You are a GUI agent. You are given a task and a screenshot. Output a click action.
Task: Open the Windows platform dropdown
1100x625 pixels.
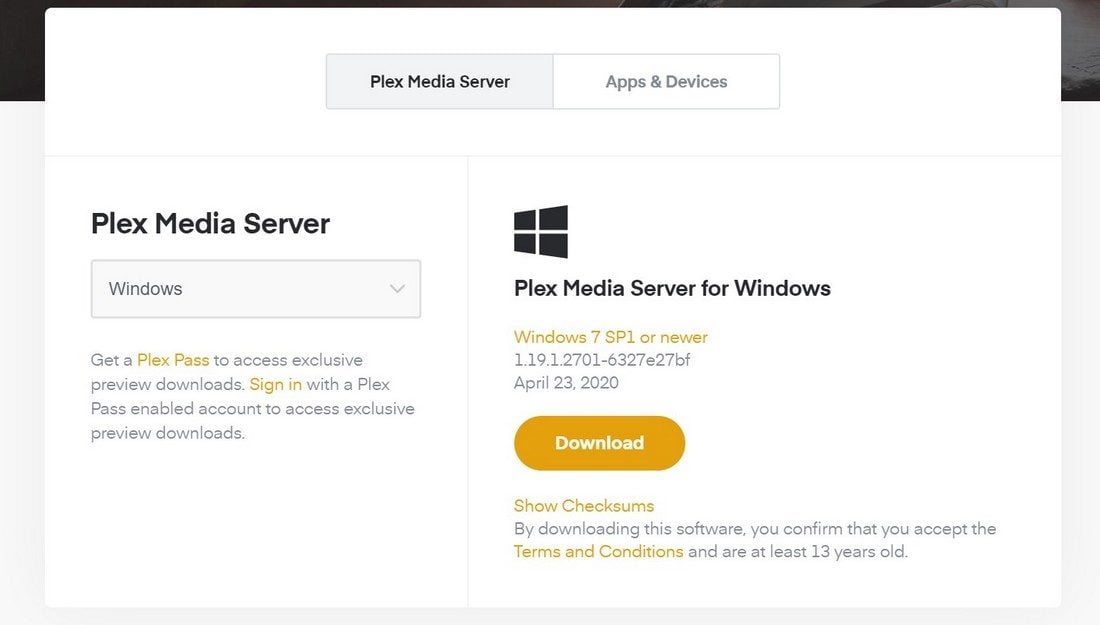click(x=255, y=289)
